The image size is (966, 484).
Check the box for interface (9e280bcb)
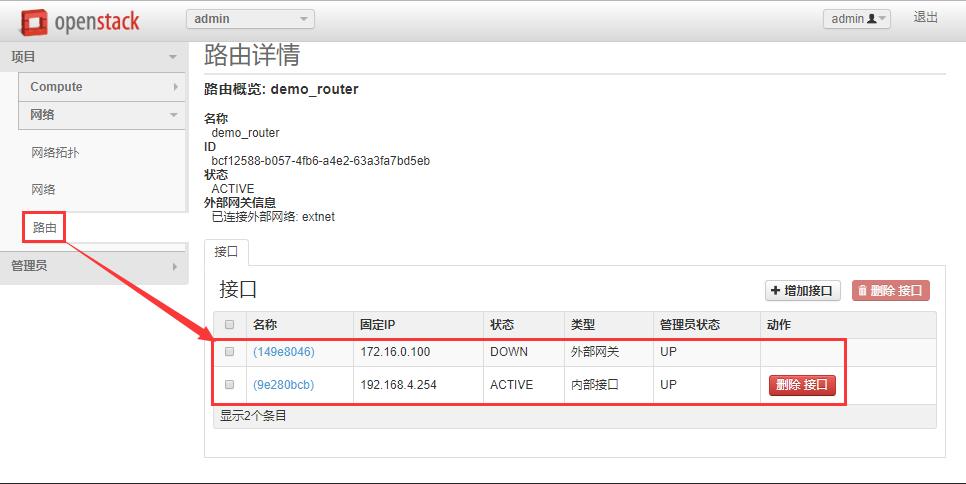pos(230,384)
